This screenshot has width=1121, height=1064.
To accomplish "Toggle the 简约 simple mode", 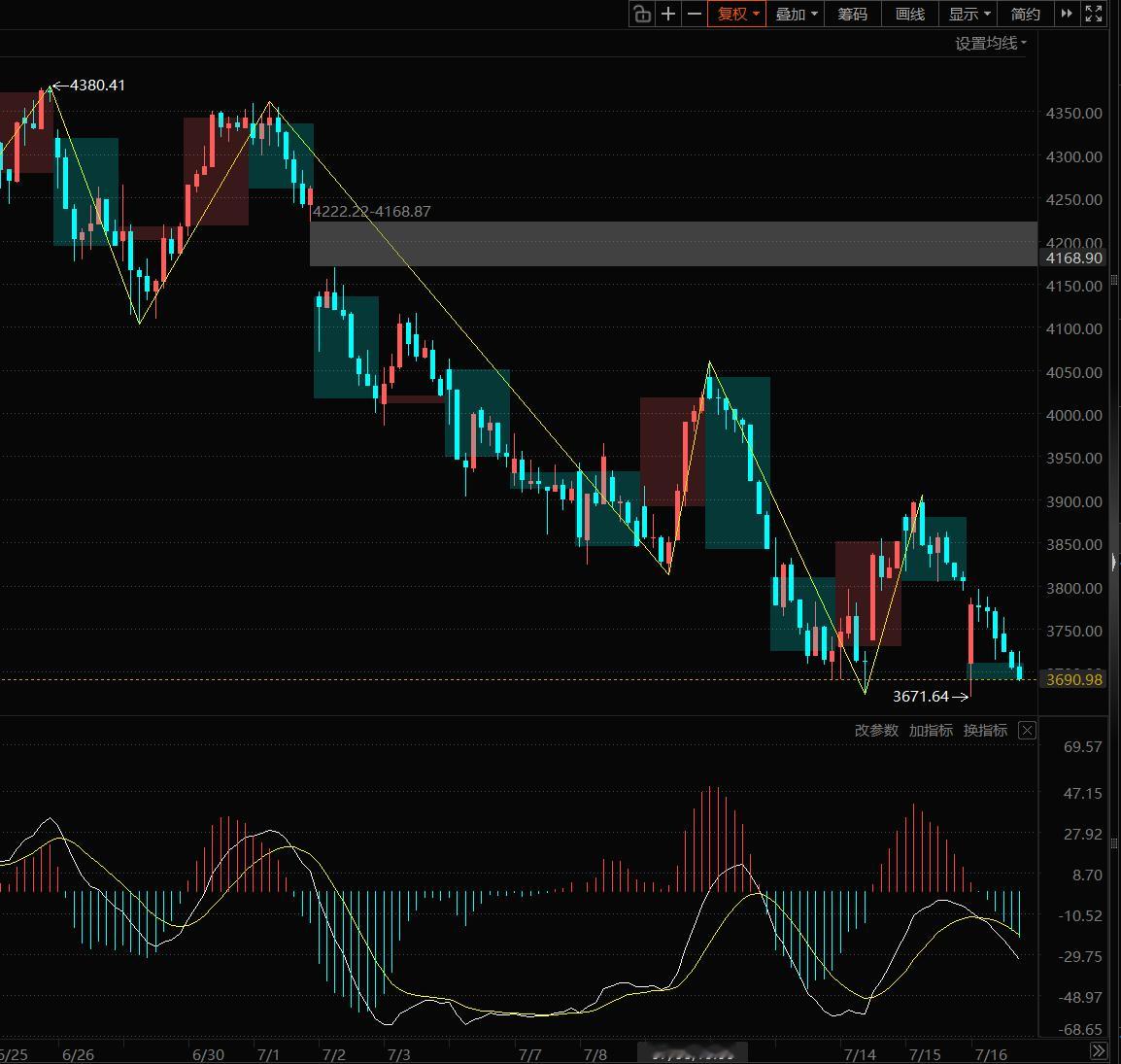I will pos(1025,14).
